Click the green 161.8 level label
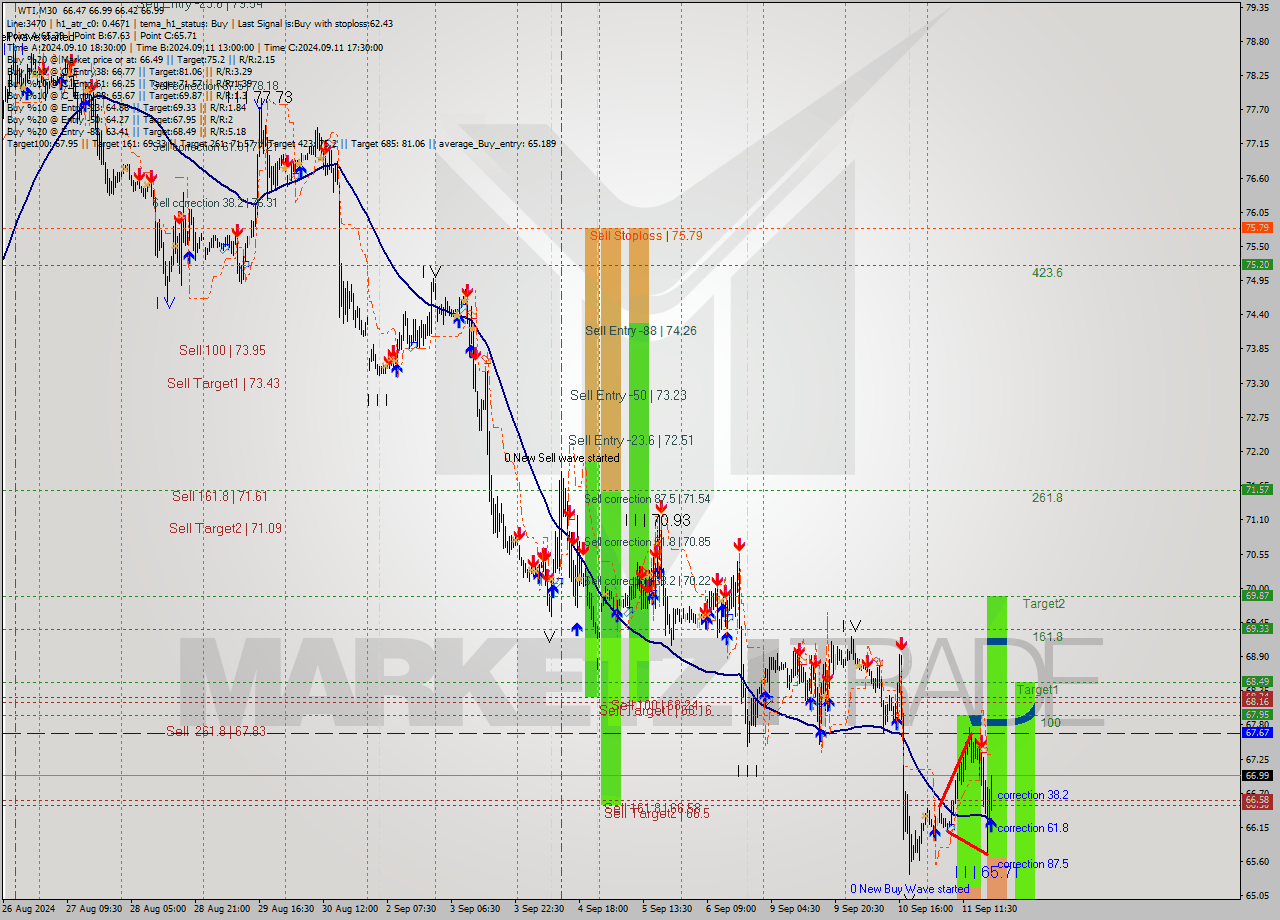The image size is (1280, 920). pyautogui.click(x=1047, y=636)
